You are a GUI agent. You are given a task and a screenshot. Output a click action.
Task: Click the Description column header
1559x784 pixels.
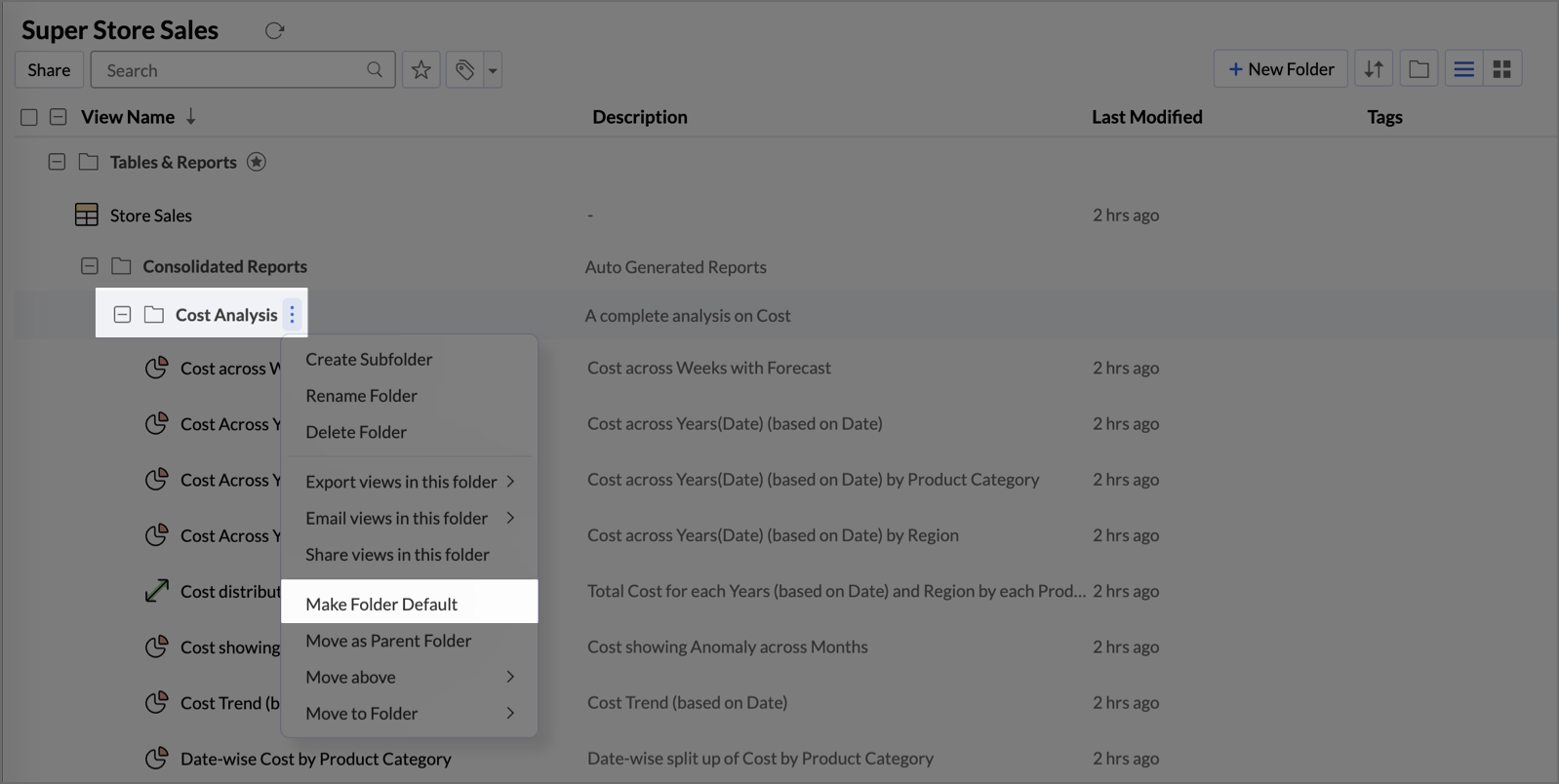coord(640,117)
